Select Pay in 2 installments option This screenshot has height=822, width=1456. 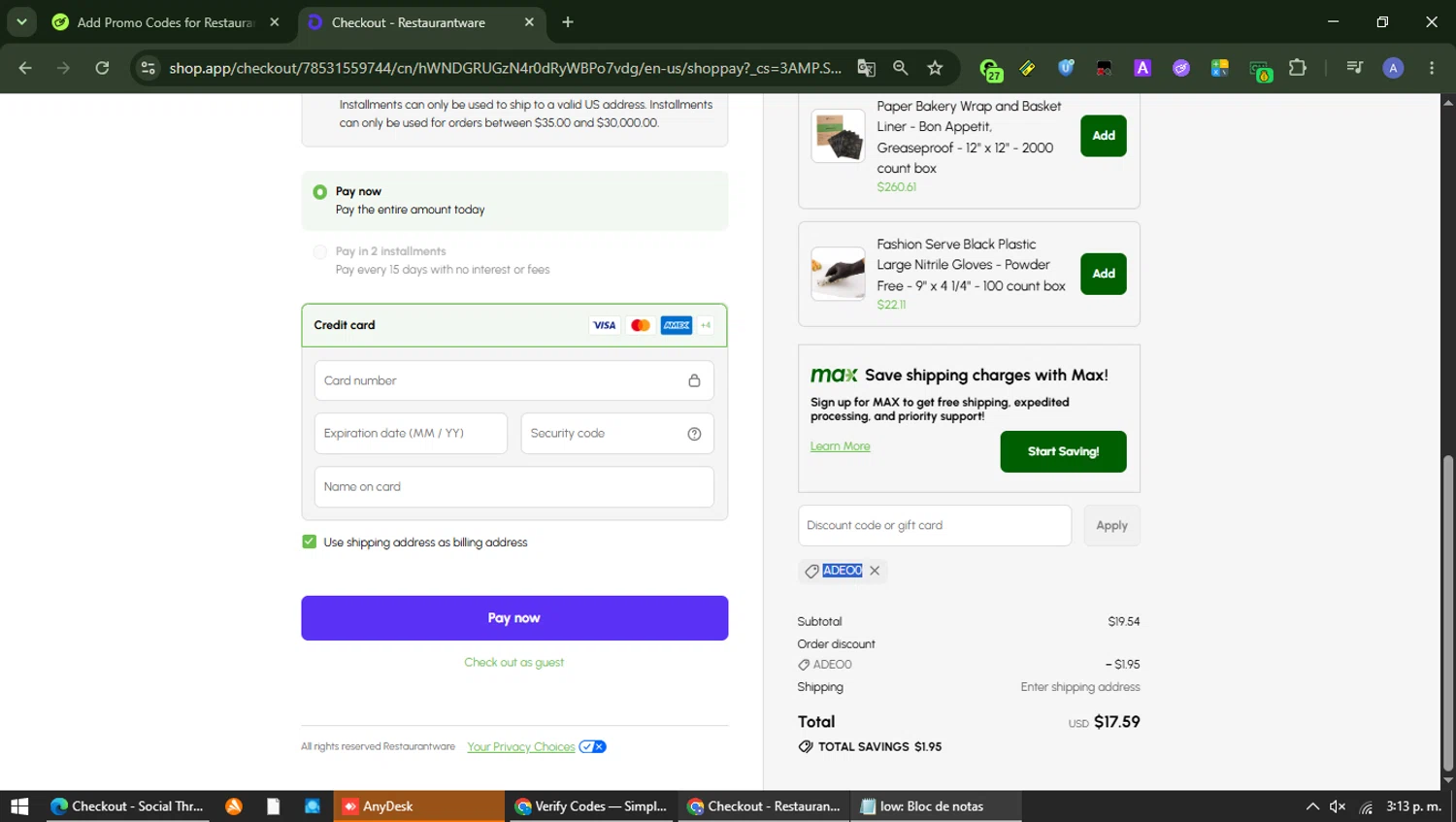click(x=319, y=252)
